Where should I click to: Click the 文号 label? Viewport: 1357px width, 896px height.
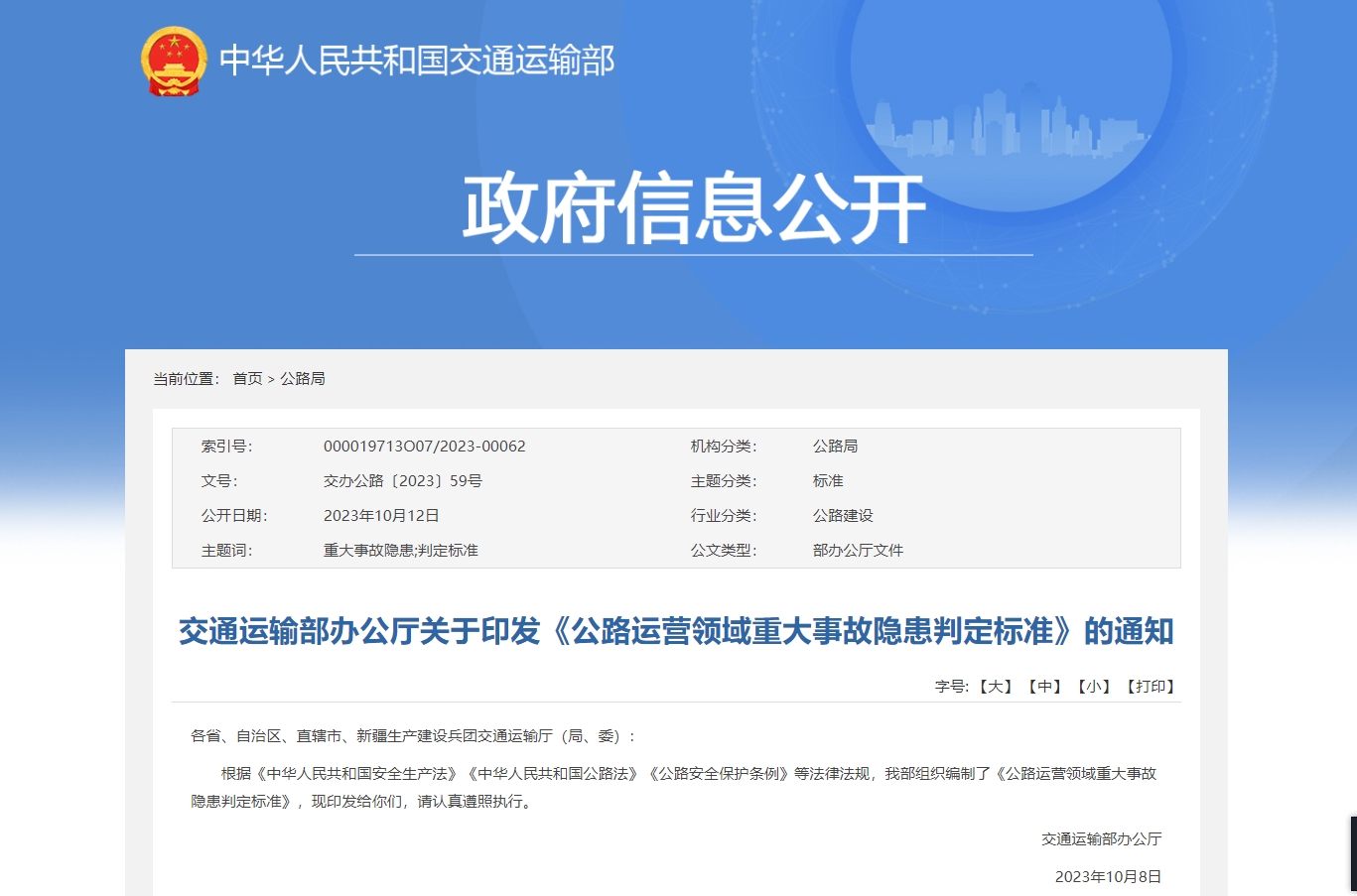point(219,481)
